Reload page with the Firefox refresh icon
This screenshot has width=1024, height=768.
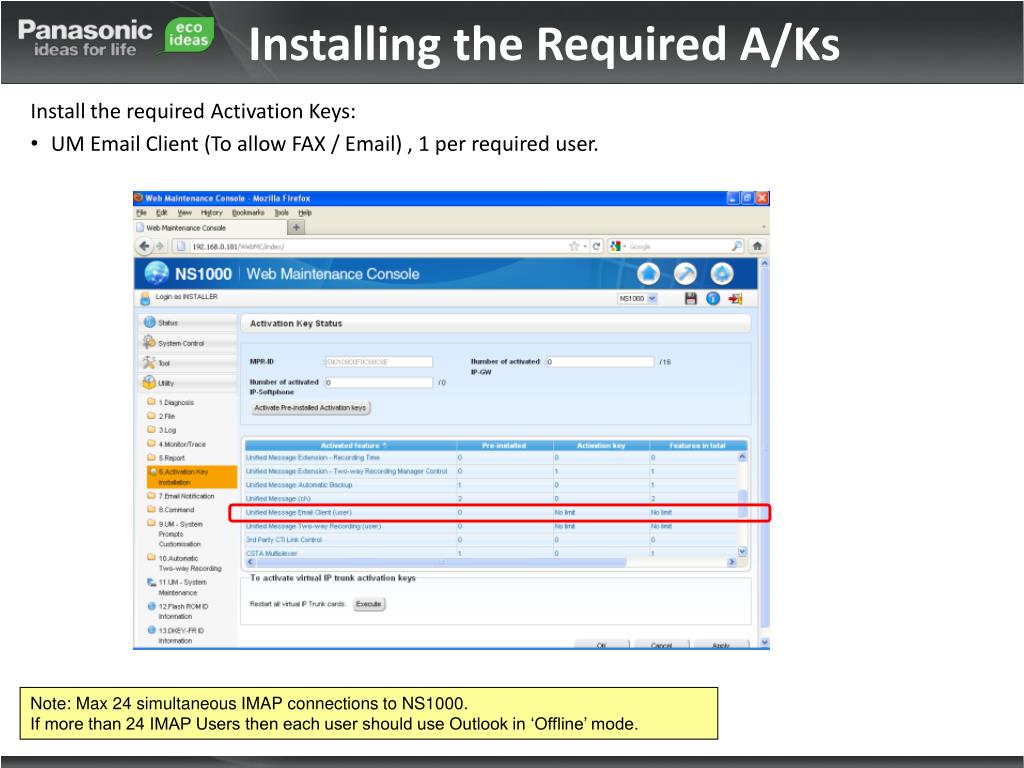(596, 246)
